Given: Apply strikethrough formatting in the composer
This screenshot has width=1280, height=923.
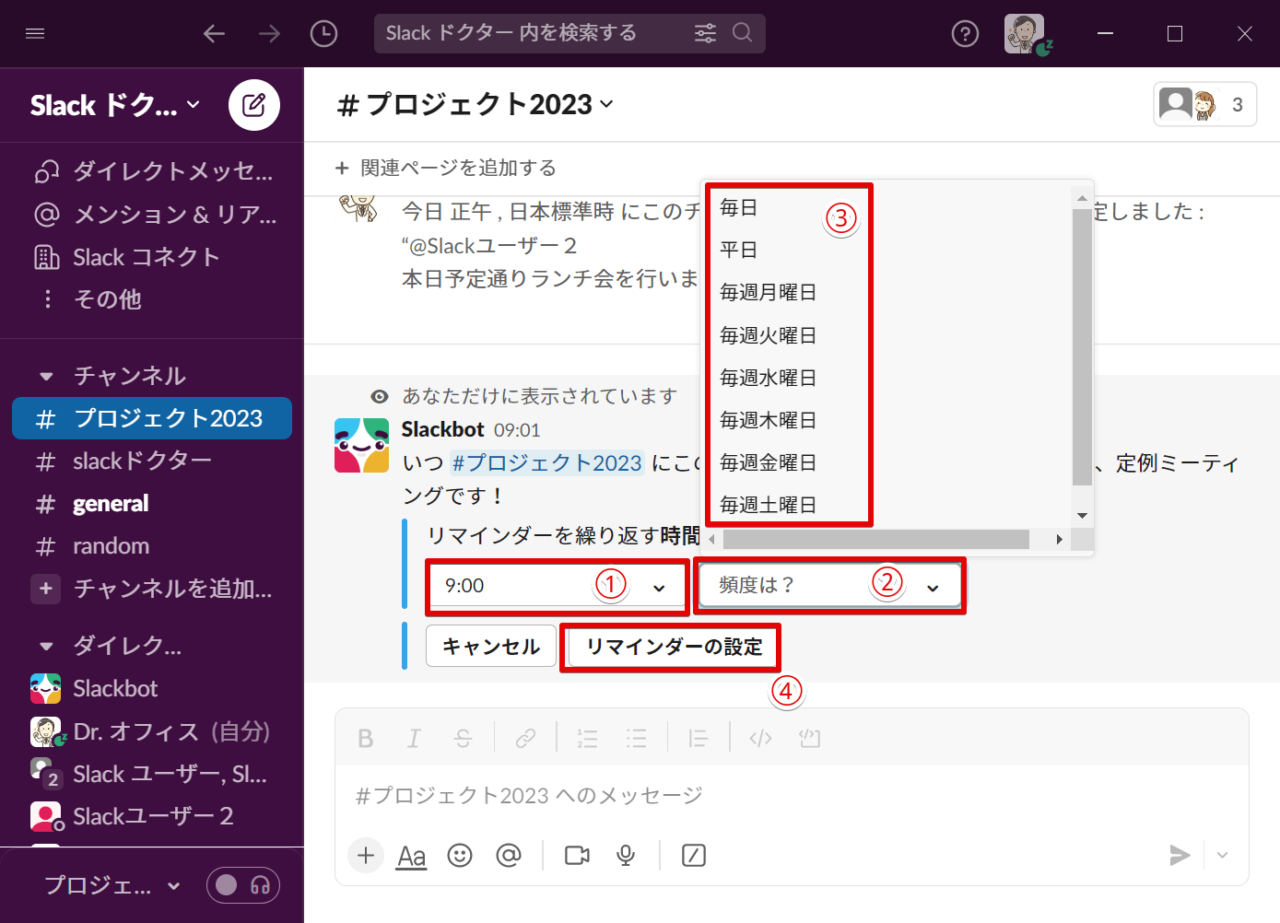Looking at the screenshot, I should (463, 739).
